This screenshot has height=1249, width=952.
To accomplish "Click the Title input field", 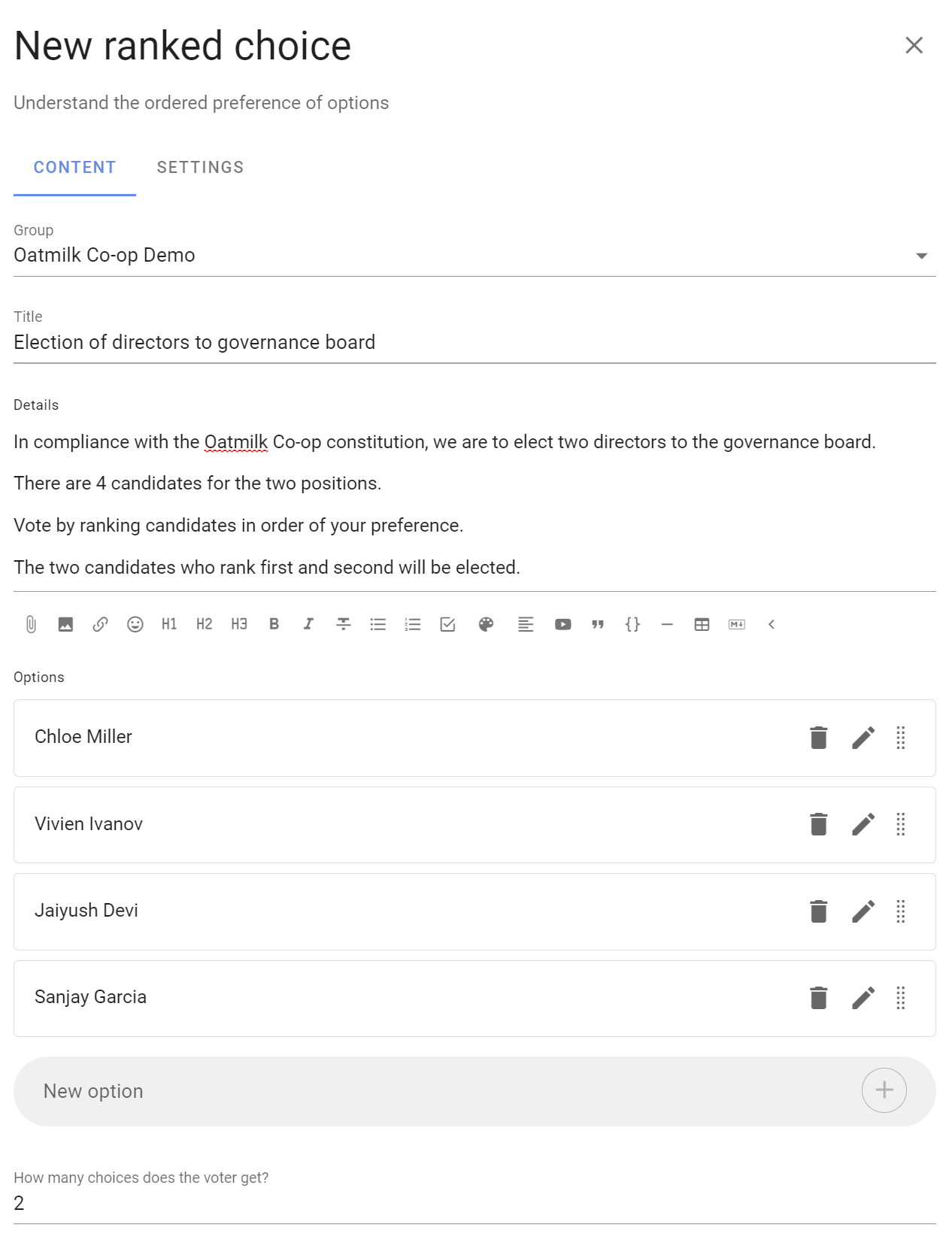I will coord(474,343).
